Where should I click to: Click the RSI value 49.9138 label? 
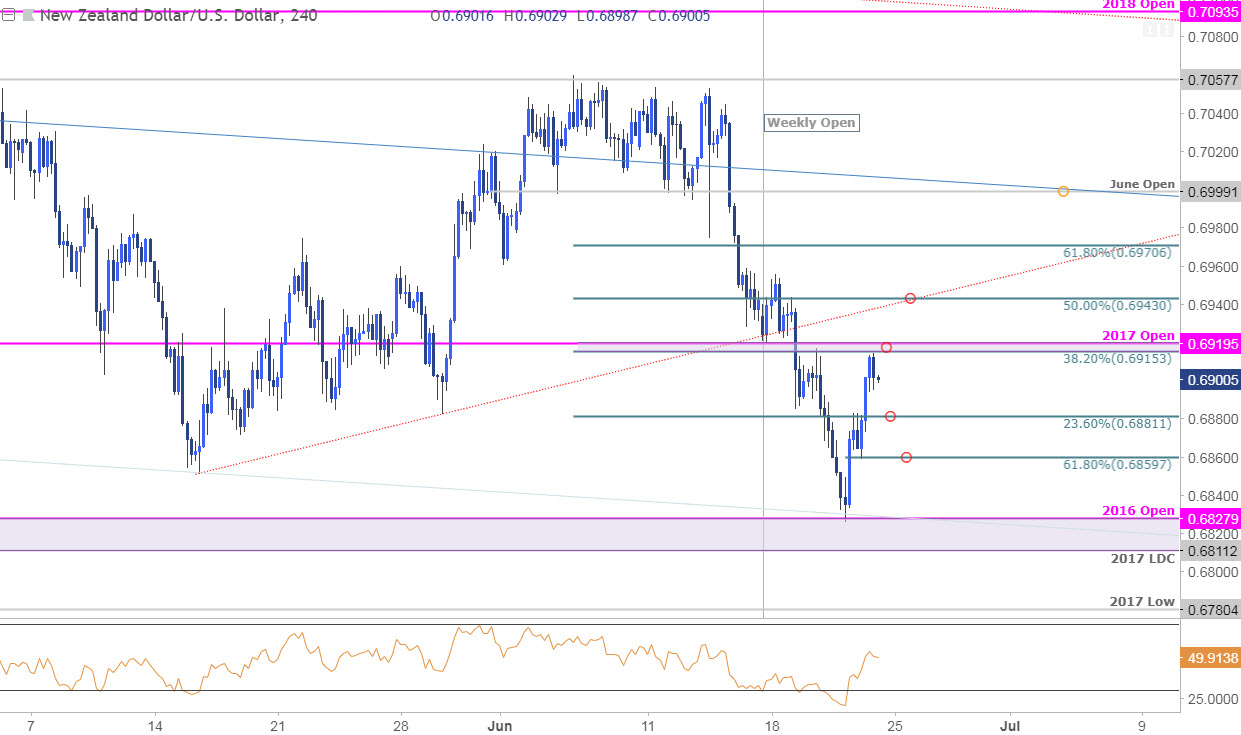click(x=1210, y=660)
